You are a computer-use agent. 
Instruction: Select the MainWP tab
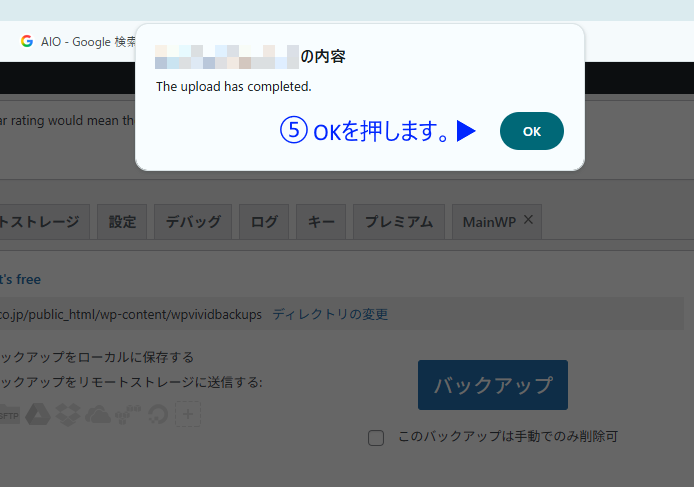[488, 222]
